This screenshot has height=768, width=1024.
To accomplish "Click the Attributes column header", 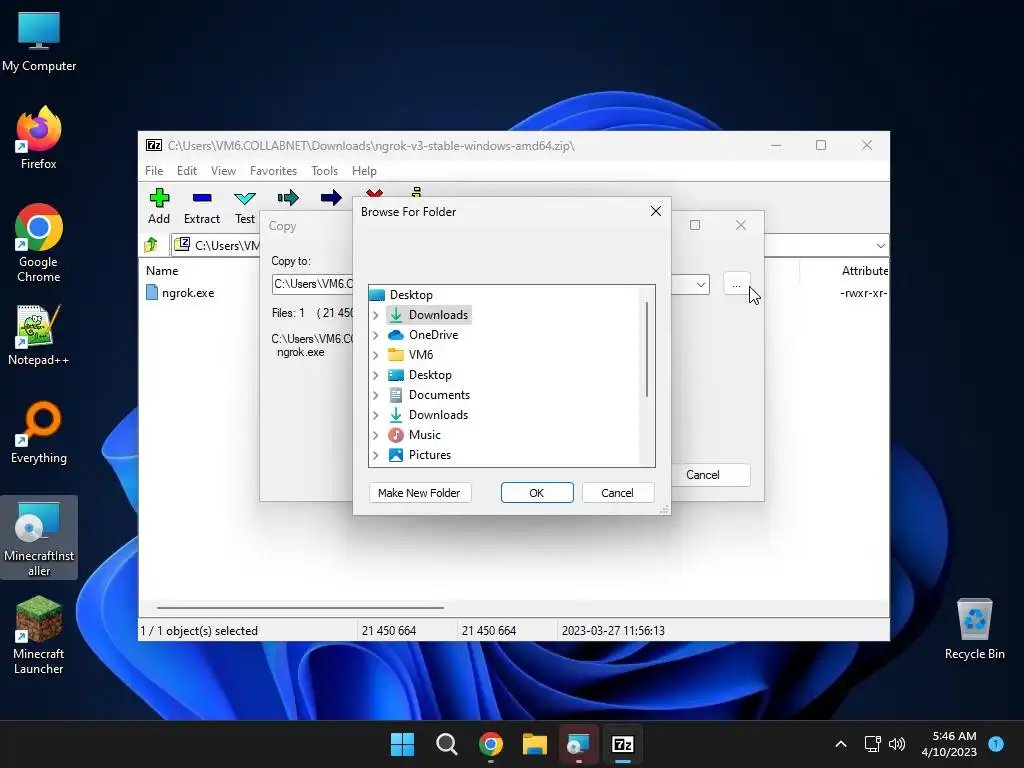I will tap(864, 270).
